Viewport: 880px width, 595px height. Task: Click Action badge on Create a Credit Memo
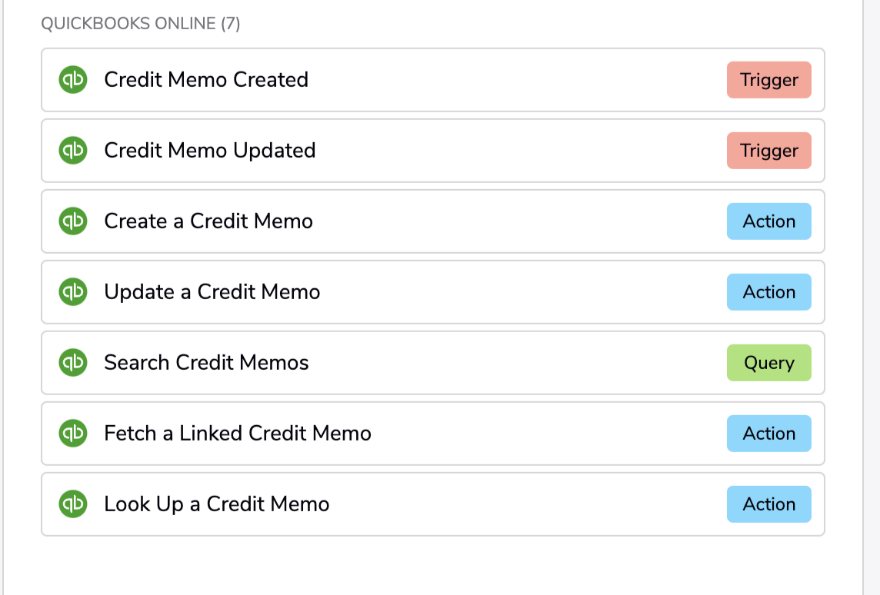pos(769,221)
